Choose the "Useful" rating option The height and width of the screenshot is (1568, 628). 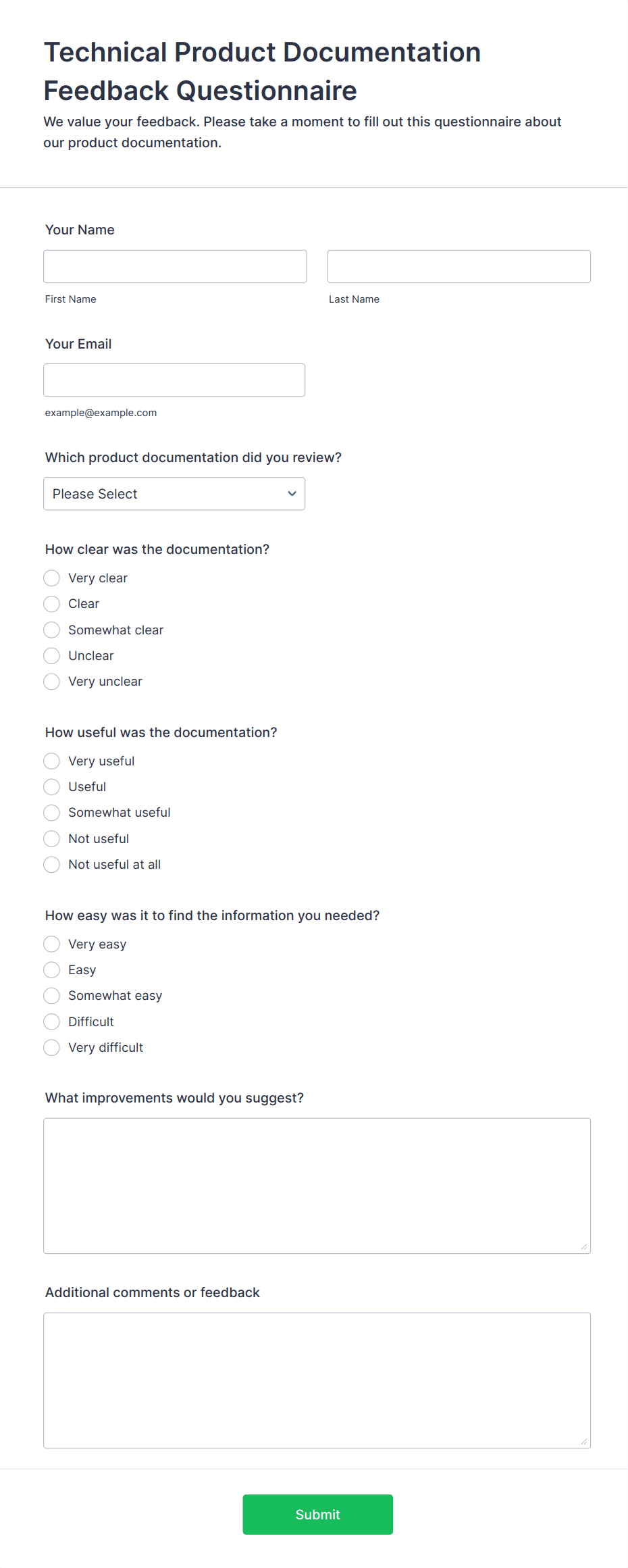tap(51, 786)
